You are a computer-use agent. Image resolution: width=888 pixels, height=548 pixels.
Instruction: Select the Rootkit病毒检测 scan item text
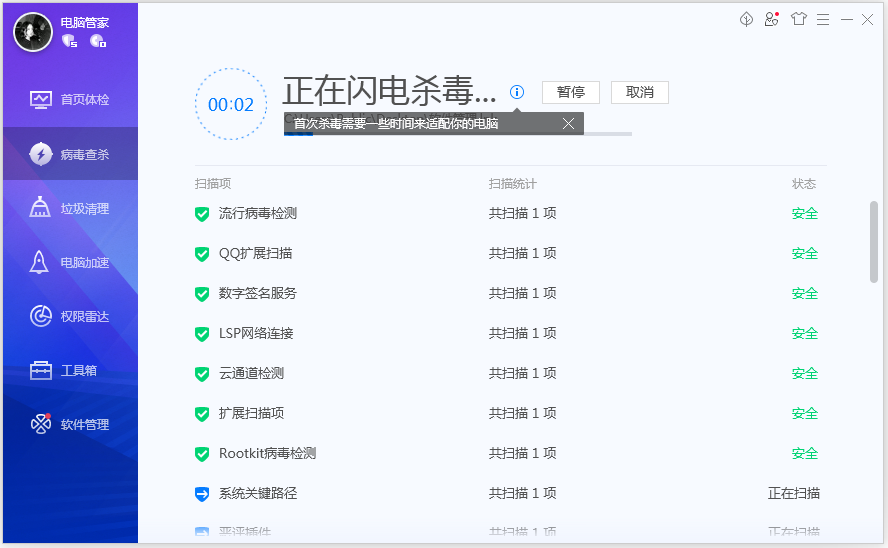click(267, 453)
